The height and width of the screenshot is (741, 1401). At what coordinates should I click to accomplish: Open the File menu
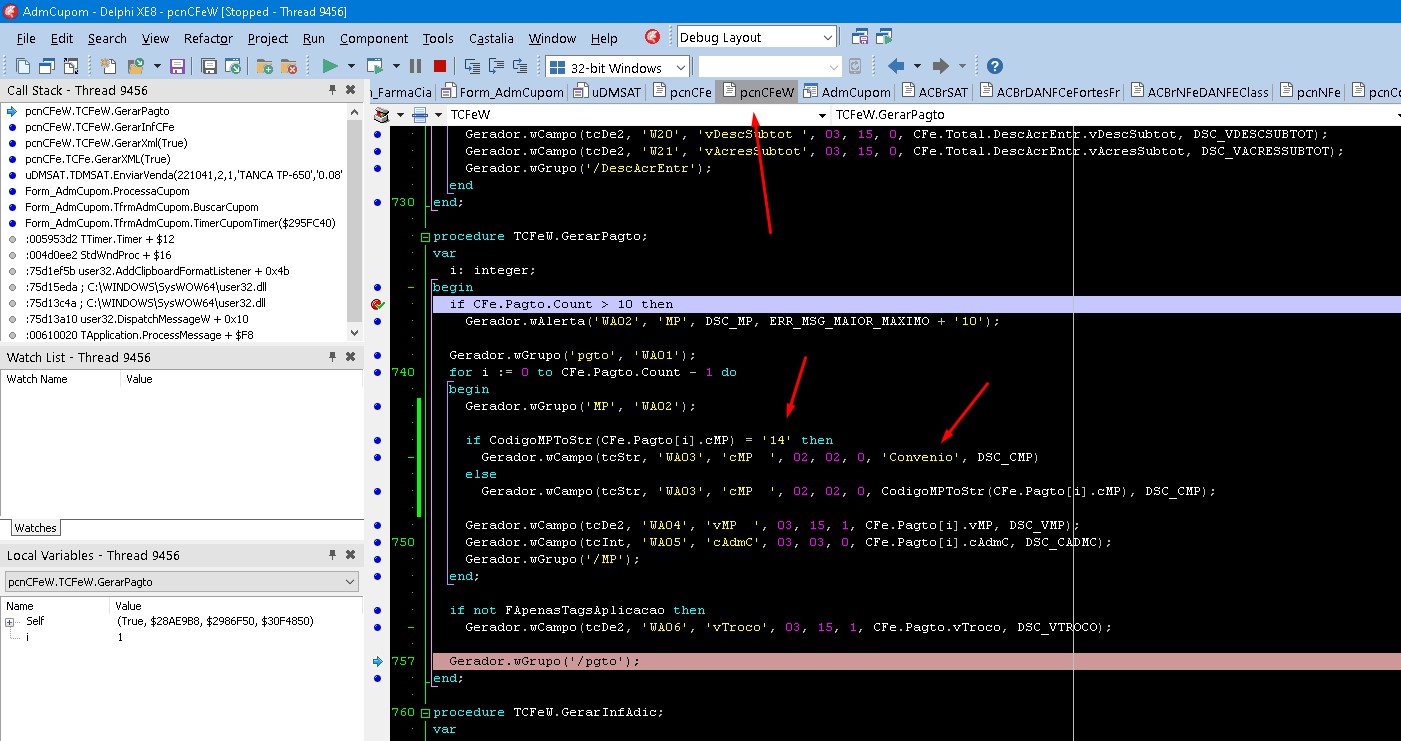pyautogui.click(x=26, y=38)
